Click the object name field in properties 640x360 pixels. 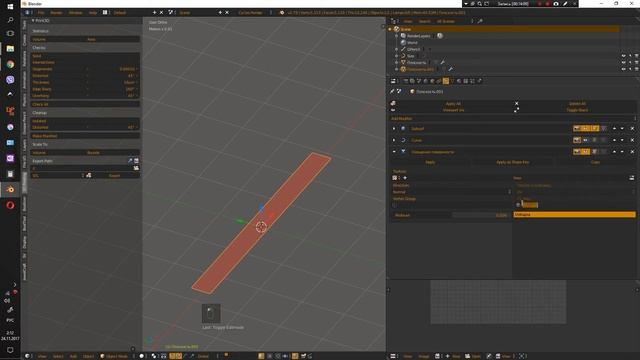click(x=429, y=92)
